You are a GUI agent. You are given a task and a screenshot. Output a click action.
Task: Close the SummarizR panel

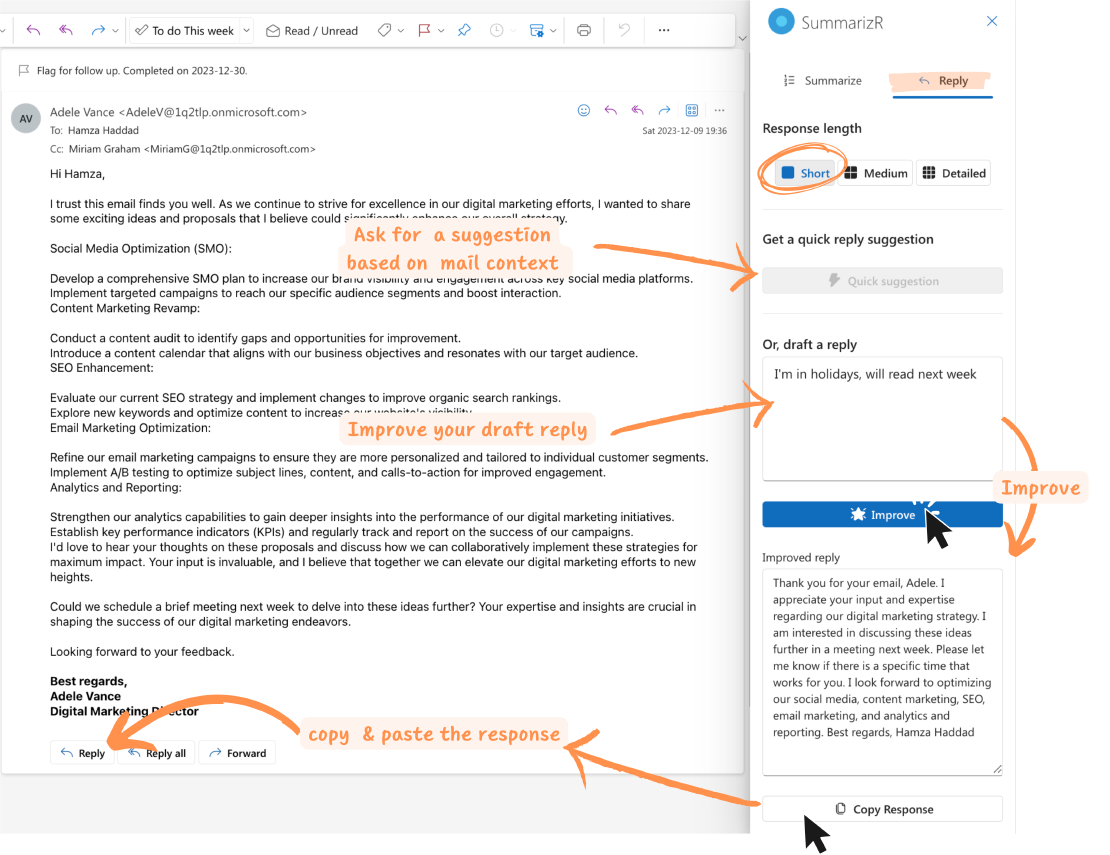(992, 21)
